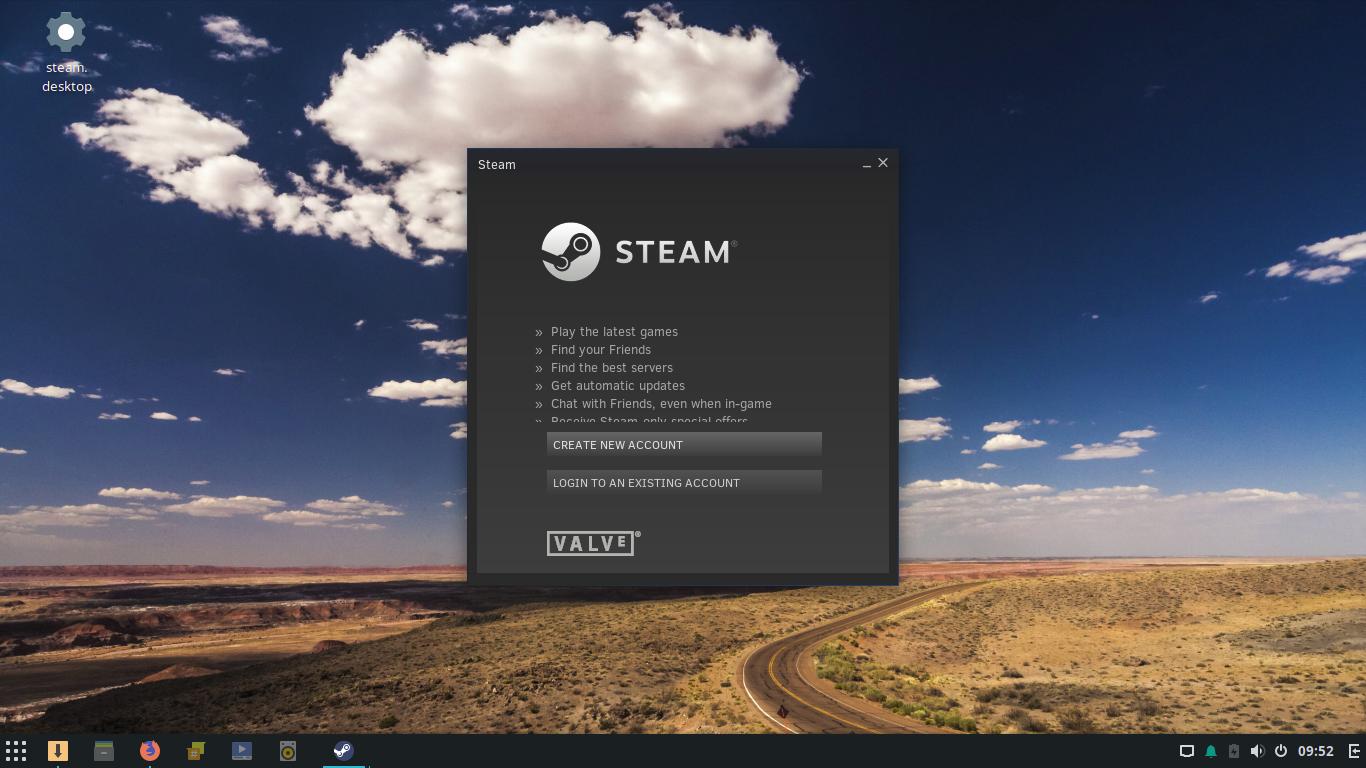Click the 09:52 clock in the tray
Image resolution: width=1366 pixels, height=768 pixels.
coord(1316,751)
